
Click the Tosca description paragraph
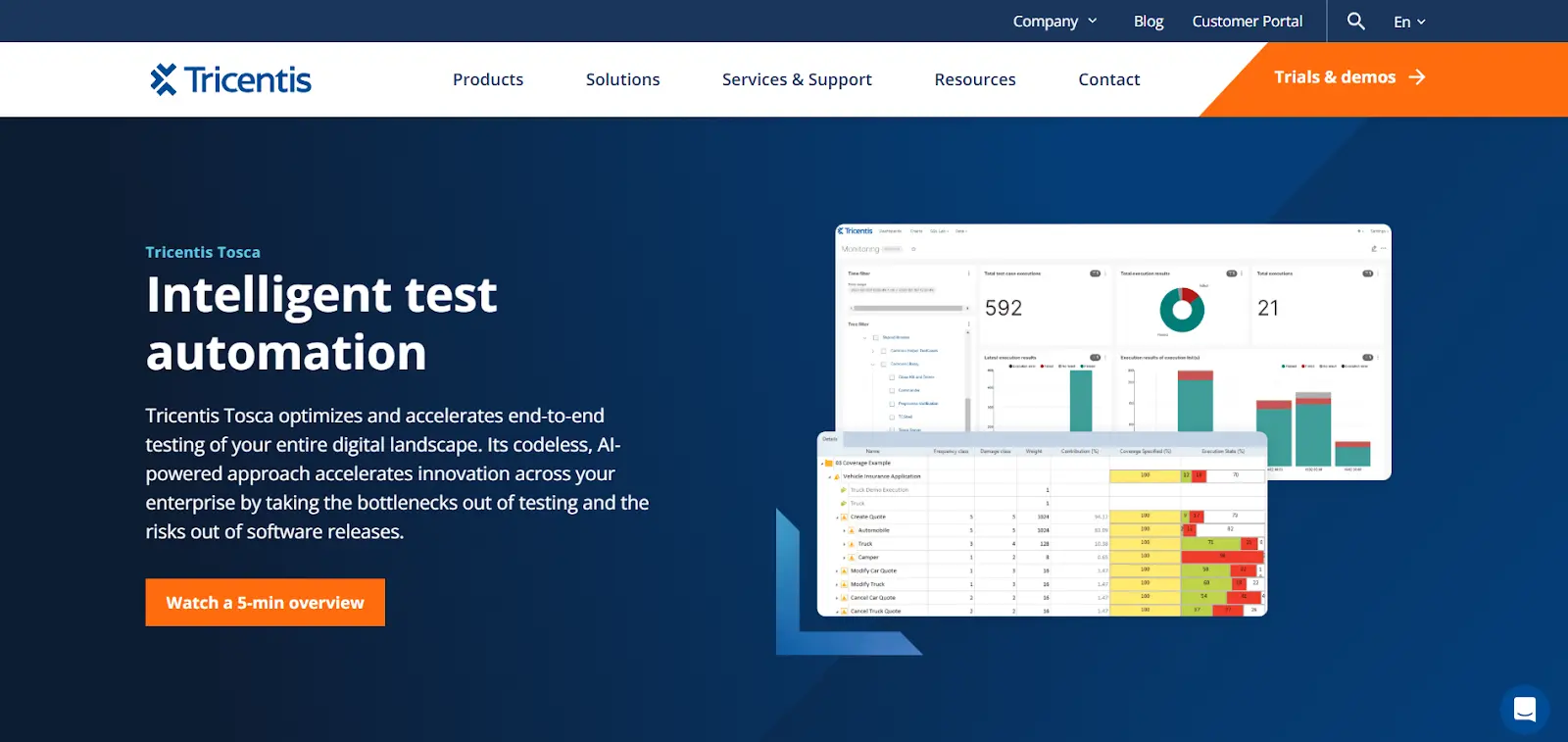(398, 473)
